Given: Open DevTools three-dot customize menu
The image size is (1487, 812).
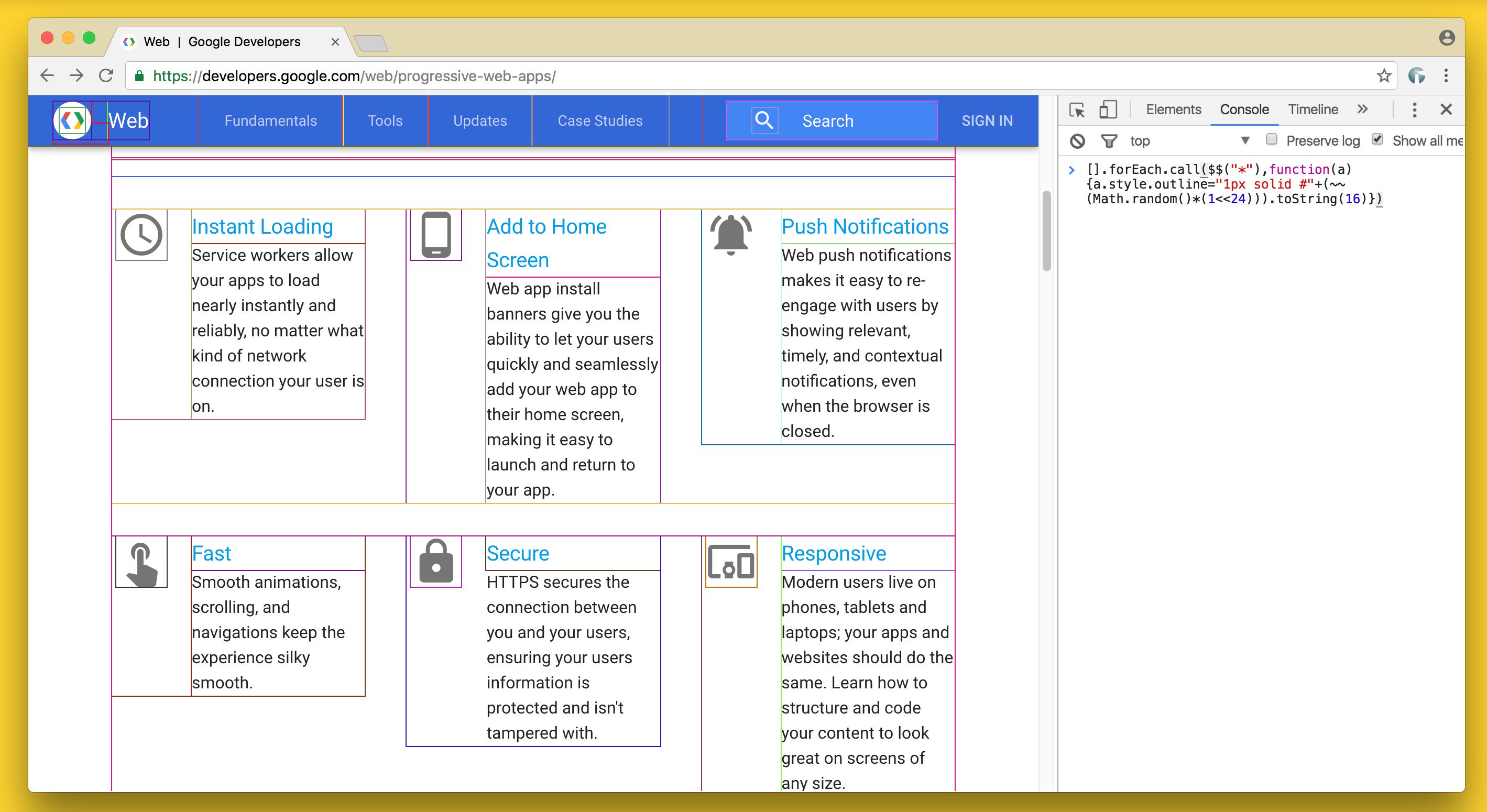Looking at the screenshot, I should coord(1414,109).
